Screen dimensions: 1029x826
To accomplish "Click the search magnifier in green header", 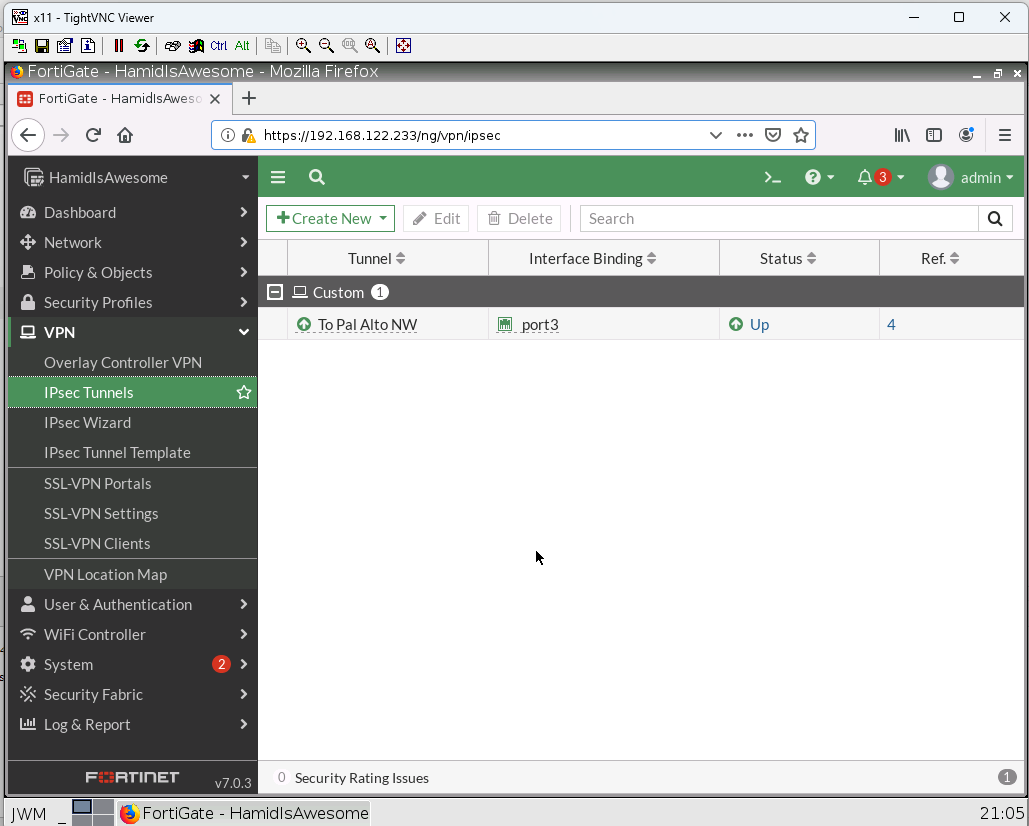I will click(x=317, y=177).
